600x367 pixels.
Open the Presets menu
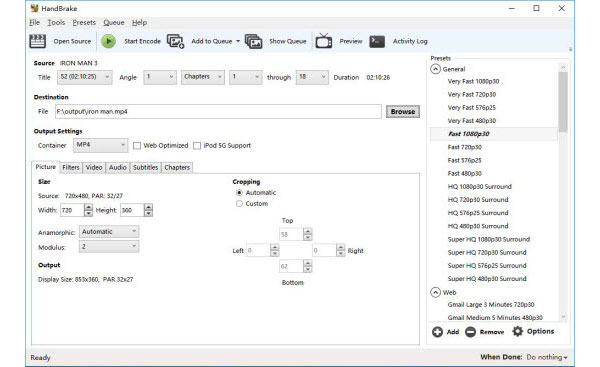click(84, 23)
